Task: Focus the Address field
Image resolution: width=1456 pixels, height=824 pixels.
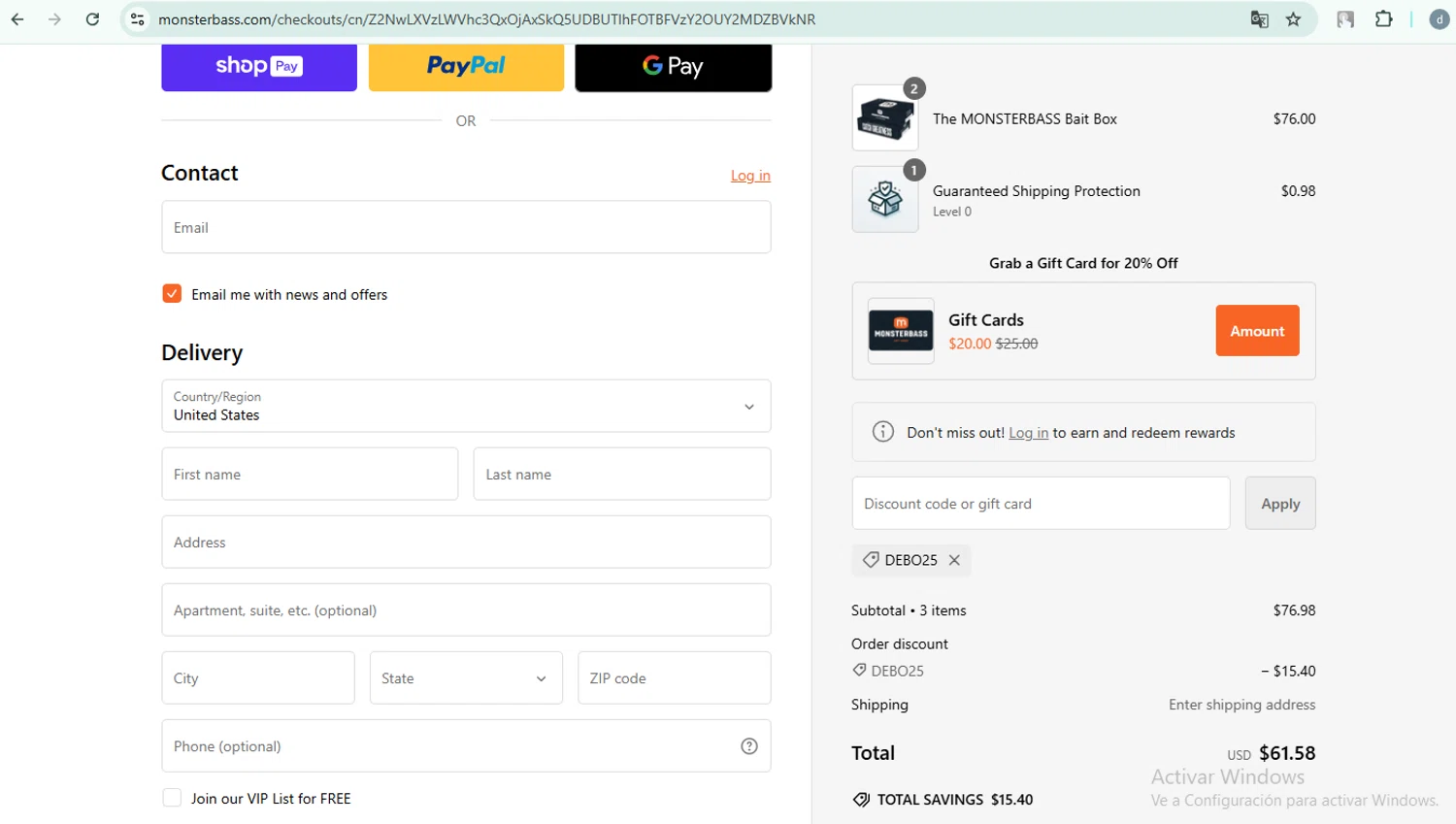Action: click(x=466, y=542)
